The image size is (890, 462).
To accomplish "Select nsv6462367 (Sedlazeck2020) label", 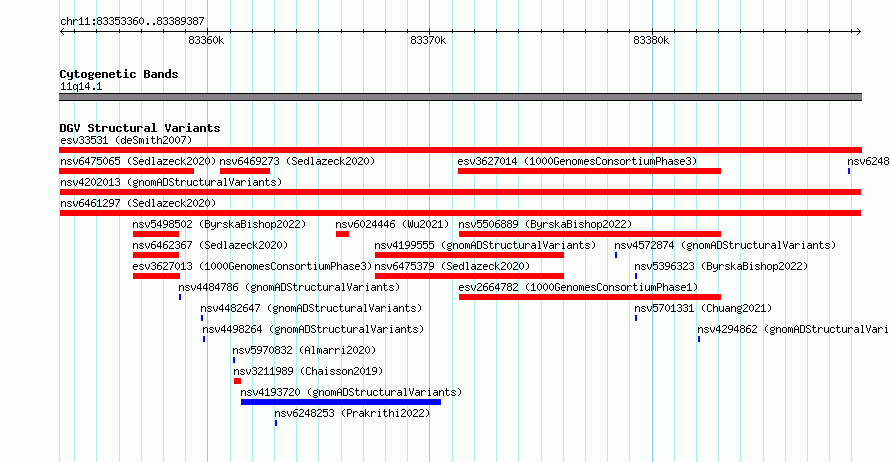I will (210, 245).
